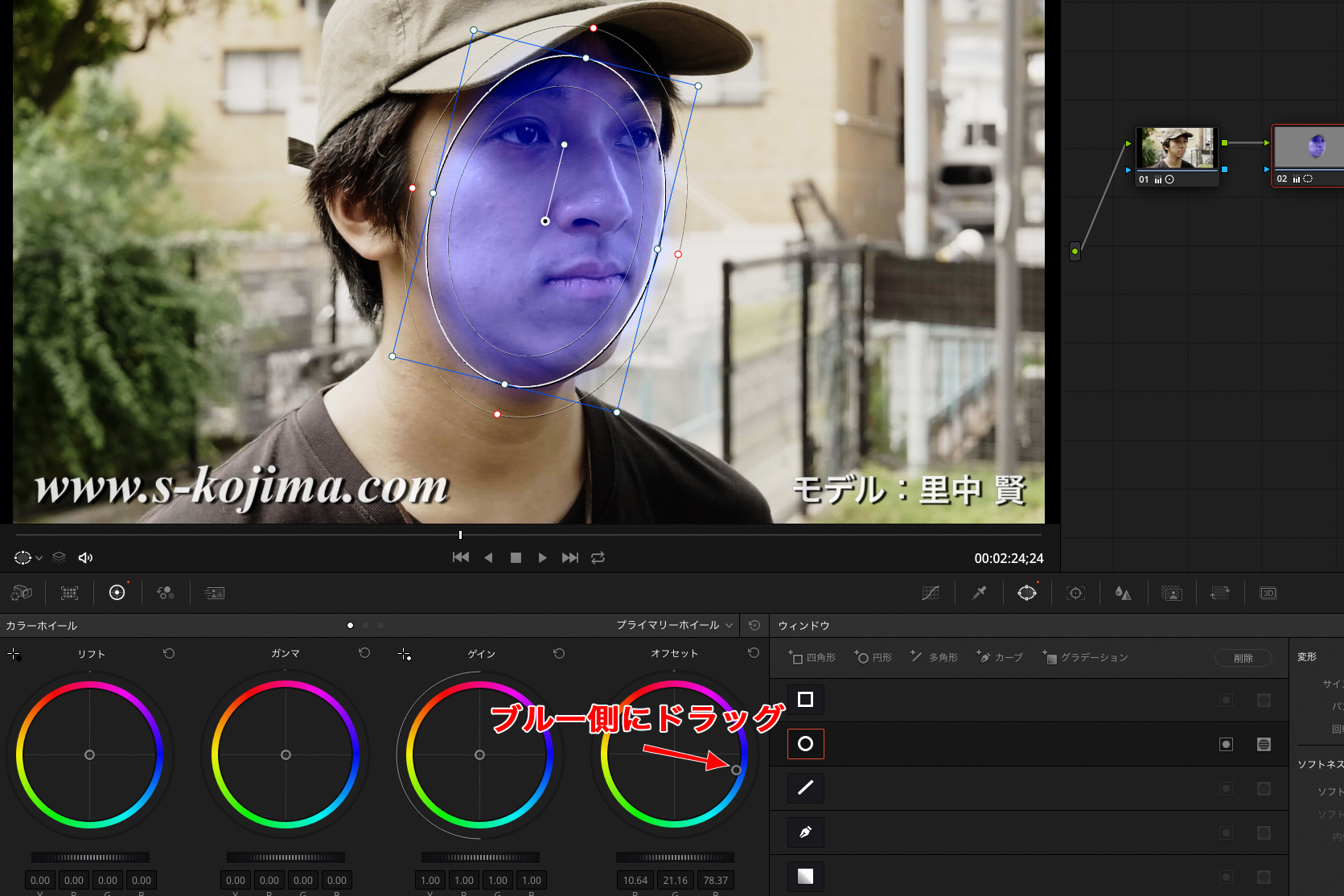Toggle invert on the circle window
The width and height of the screenshot is (1344, 896).
(1226, 744)
